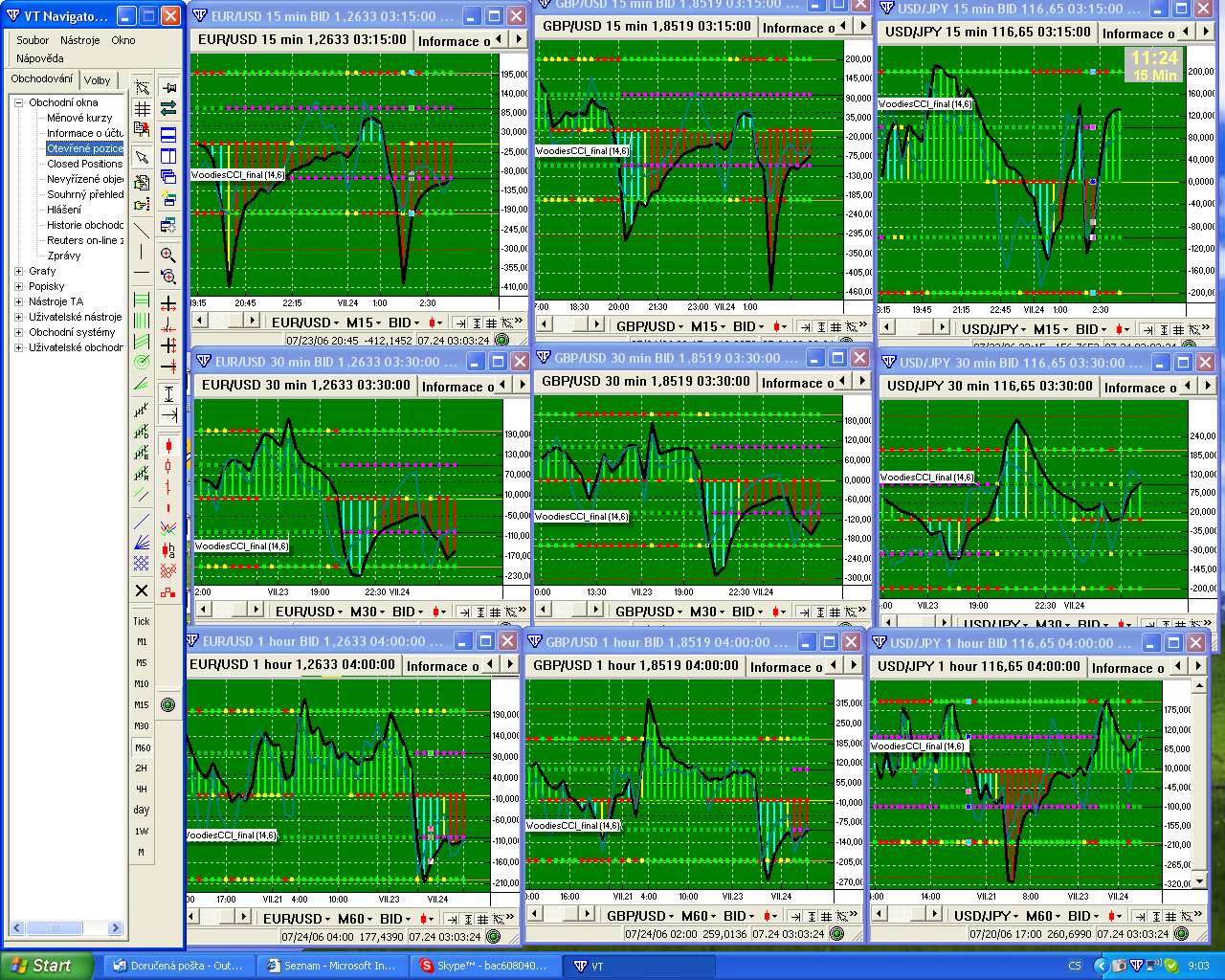Open M15 interval dropdown in EUR/USD 15 min chart
The height and width of the screenshot is (980, 1225).
click(363, 323)
